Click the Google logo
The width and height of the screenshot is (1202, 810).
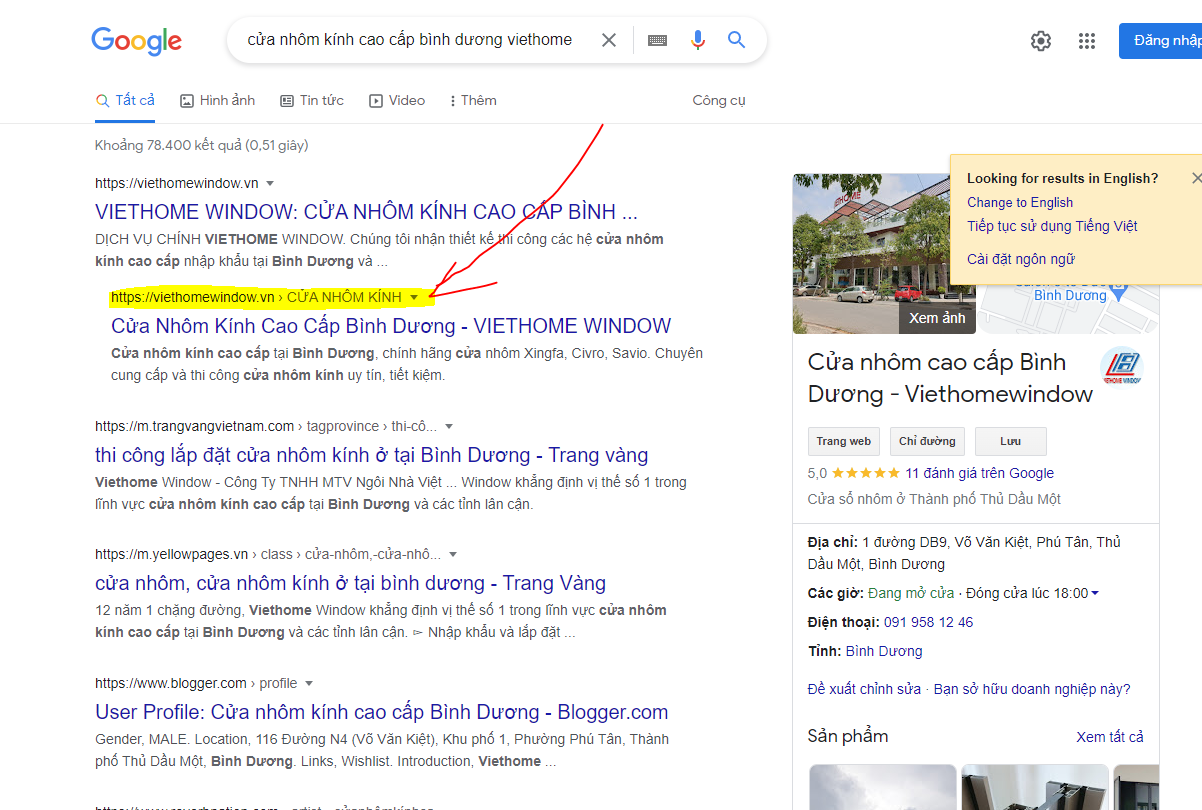coord(136,40)
